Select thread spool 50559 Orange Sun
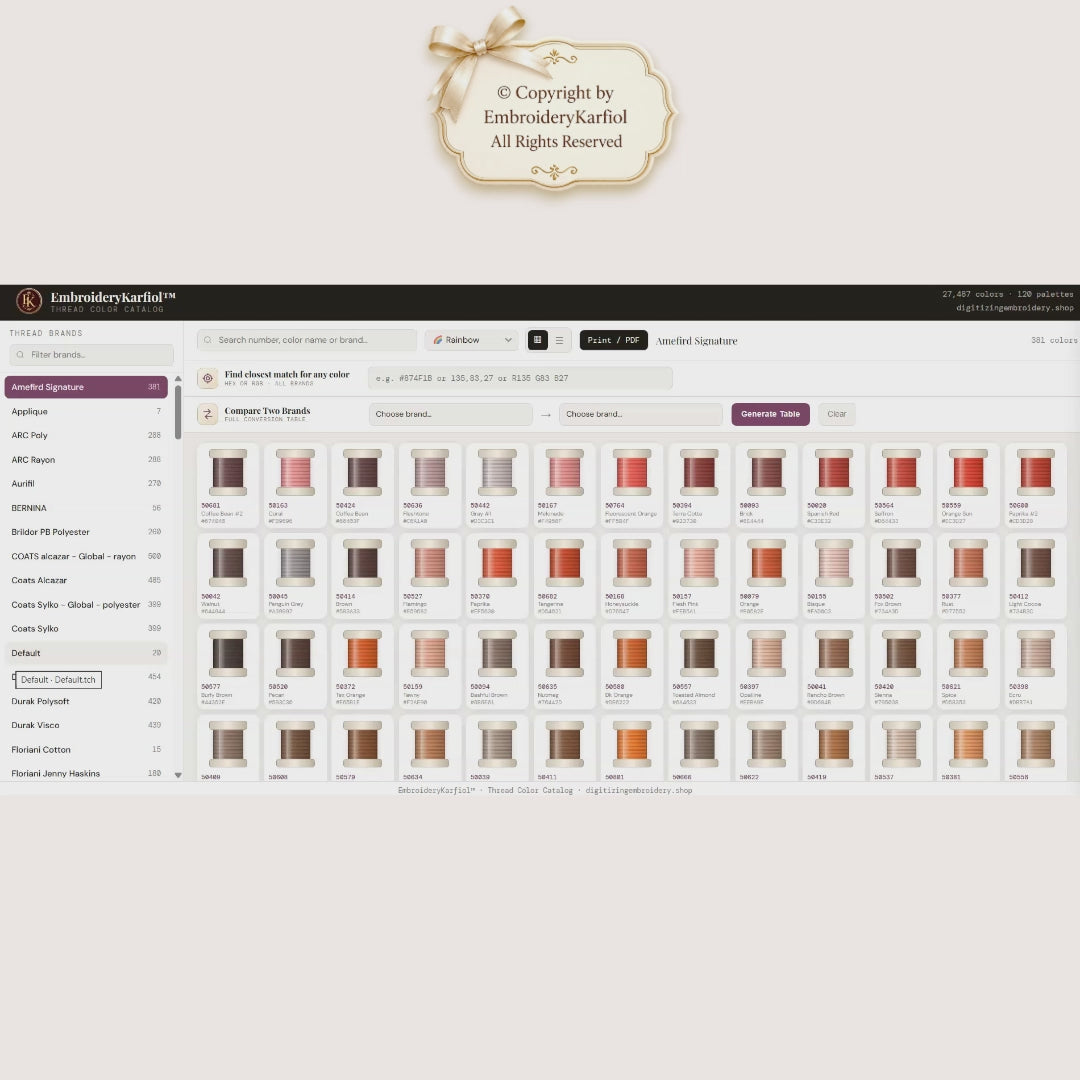 (x=968, y=486)
